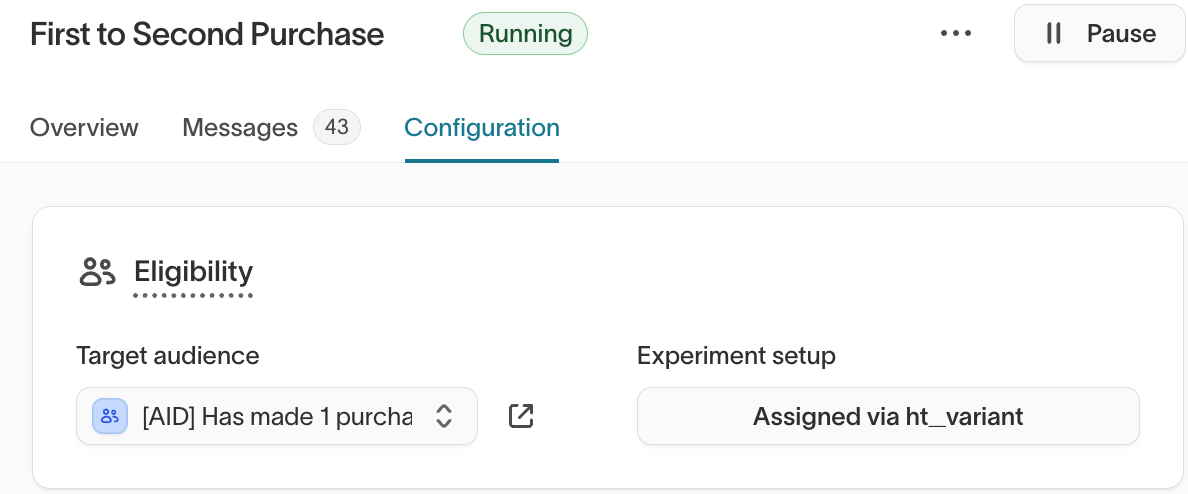Click the Target audience label

(167, 356)
